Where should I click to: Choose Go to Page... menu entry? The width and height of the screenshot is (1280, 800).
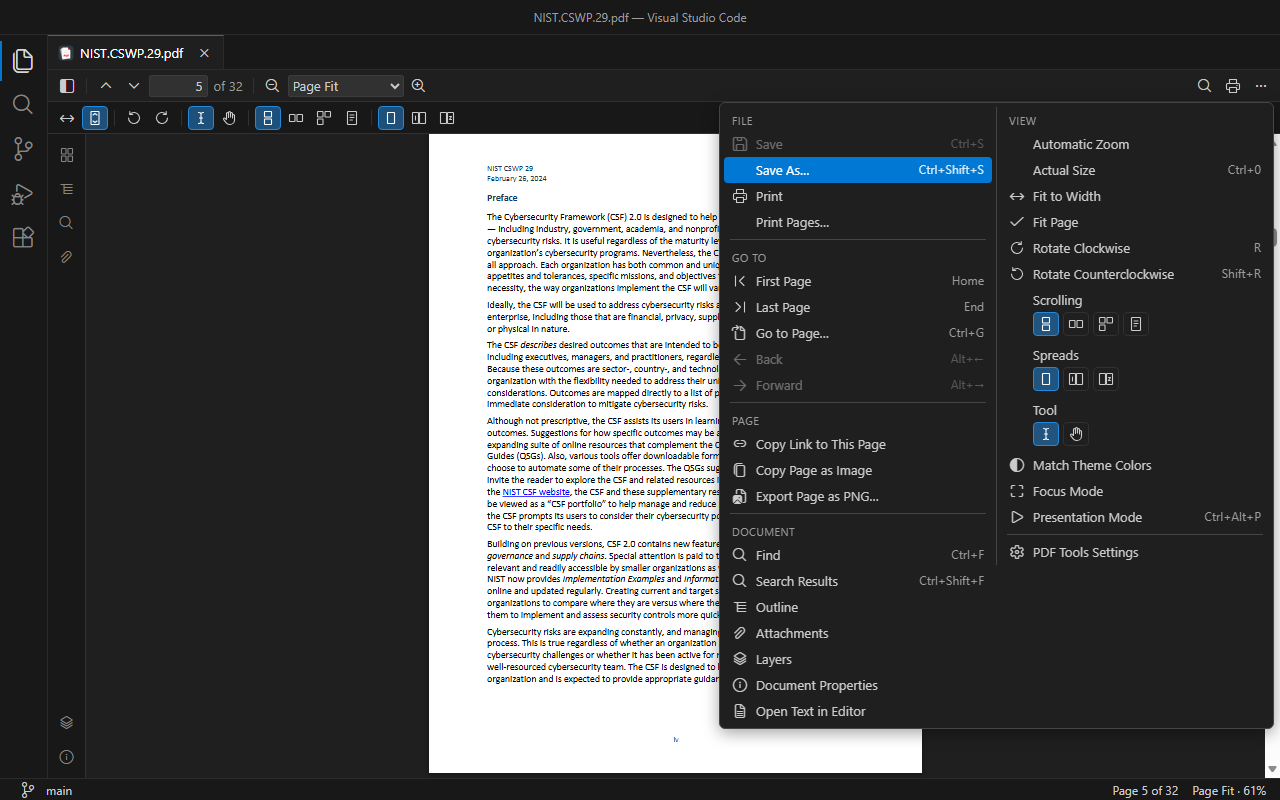point(858,333)
